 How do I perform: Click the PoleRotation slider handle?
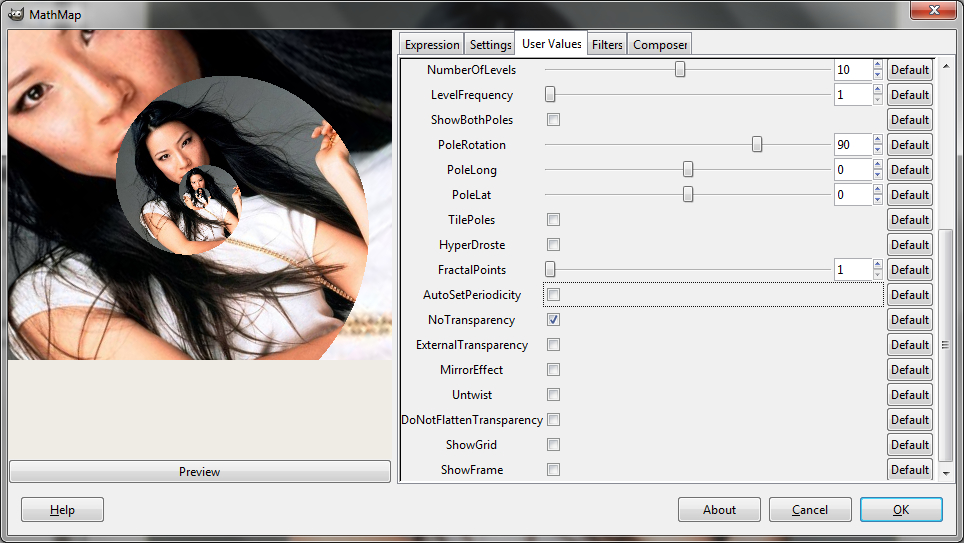pyautogui.click(x=757, y=144)
